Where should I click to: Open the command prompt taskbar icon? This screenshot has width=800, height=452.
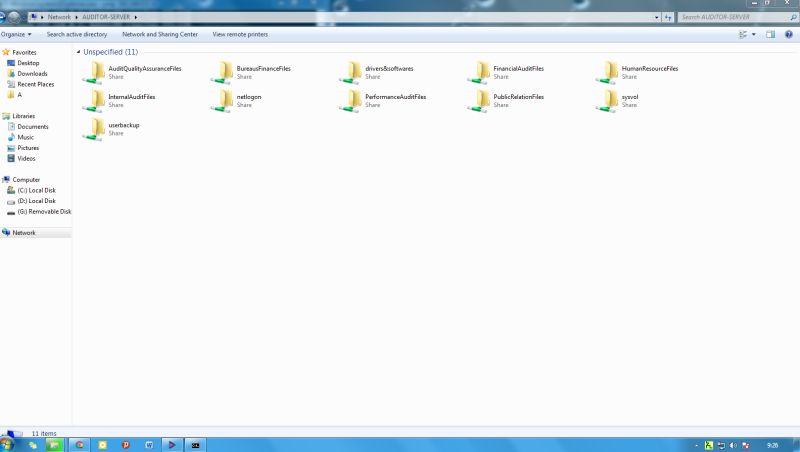195,445
